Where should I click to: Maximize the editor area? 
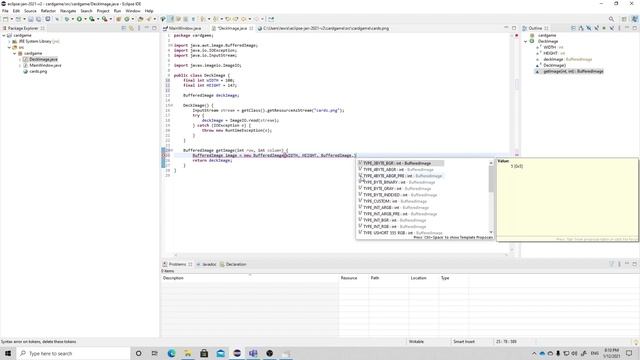click(x=514, y=28)
